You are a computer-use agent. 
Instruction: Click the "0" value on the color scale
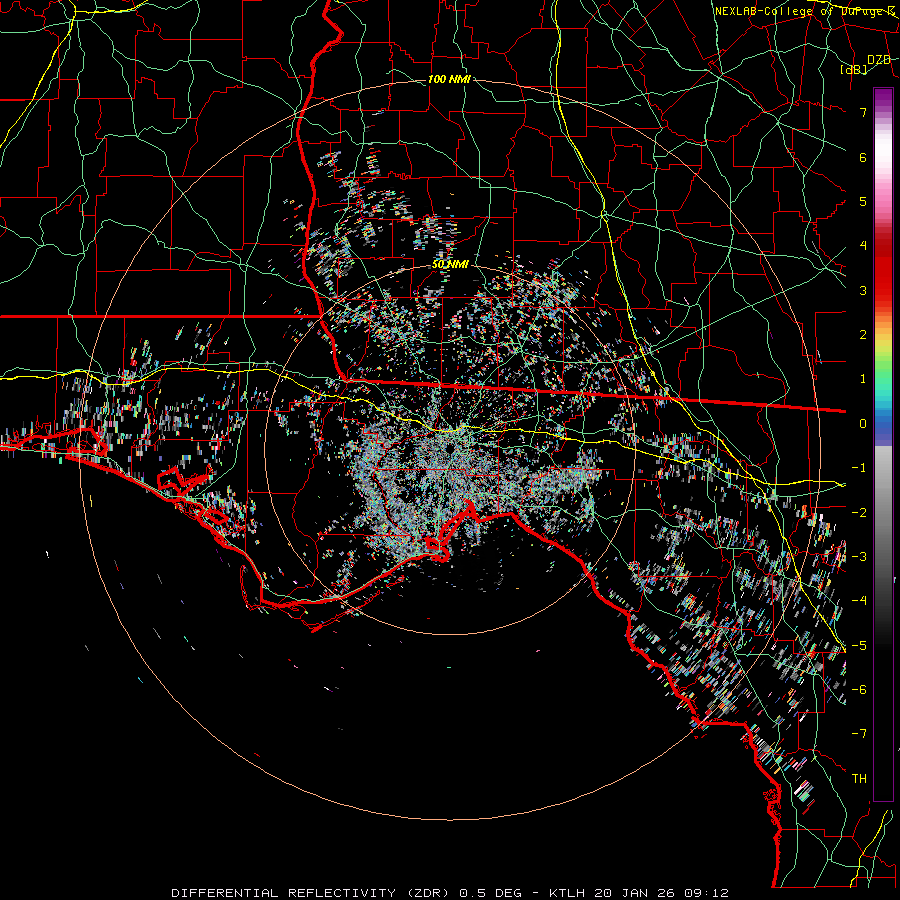[x=863, y=424]
